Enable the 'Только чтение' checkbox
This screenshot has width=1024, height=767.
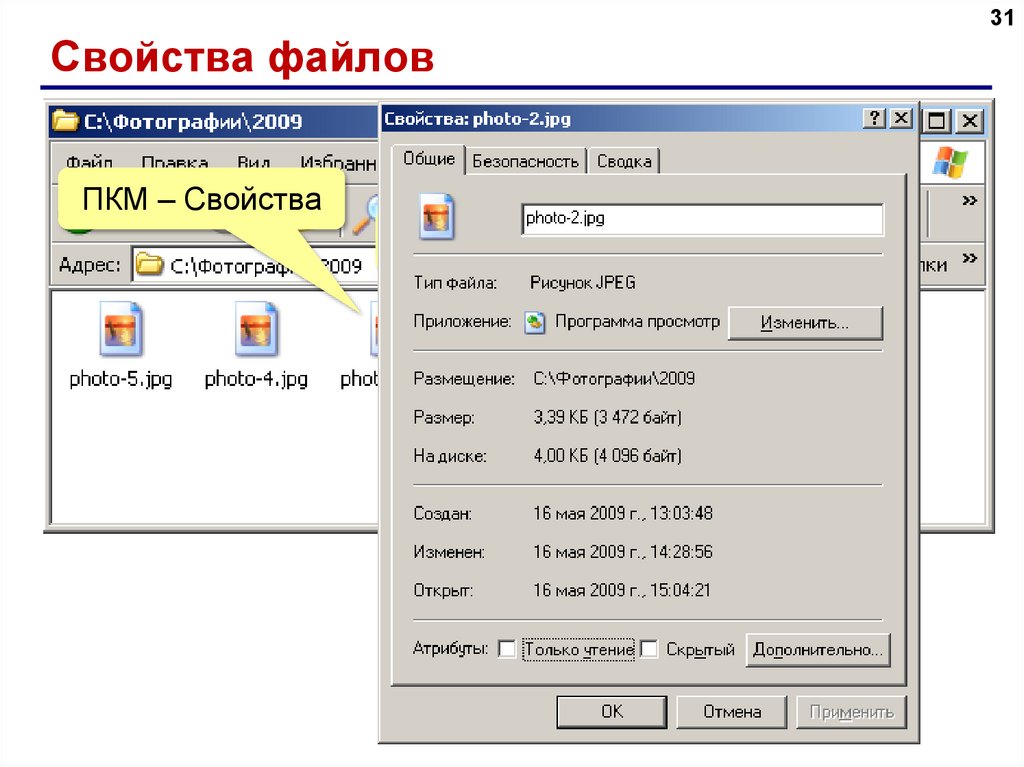click(507, 650)
